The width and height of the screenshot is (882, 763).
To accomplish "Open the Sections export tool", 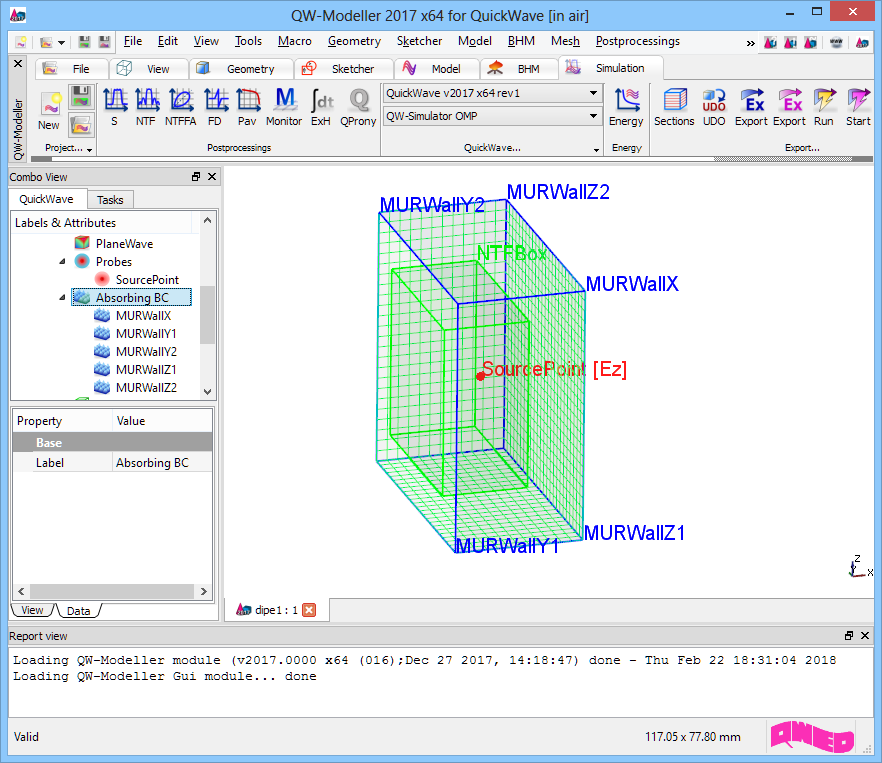I will click(674, 107).
